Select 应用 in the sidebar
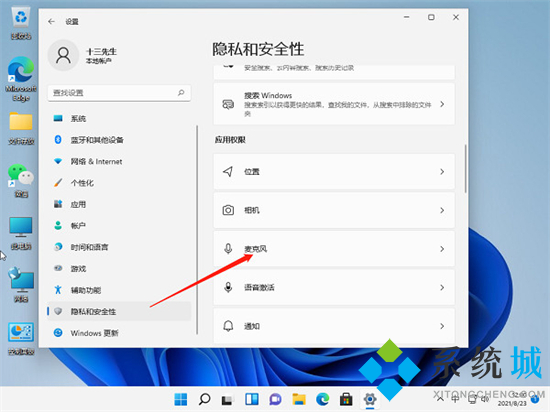This screenshot has width=550, height=412. 119,204
